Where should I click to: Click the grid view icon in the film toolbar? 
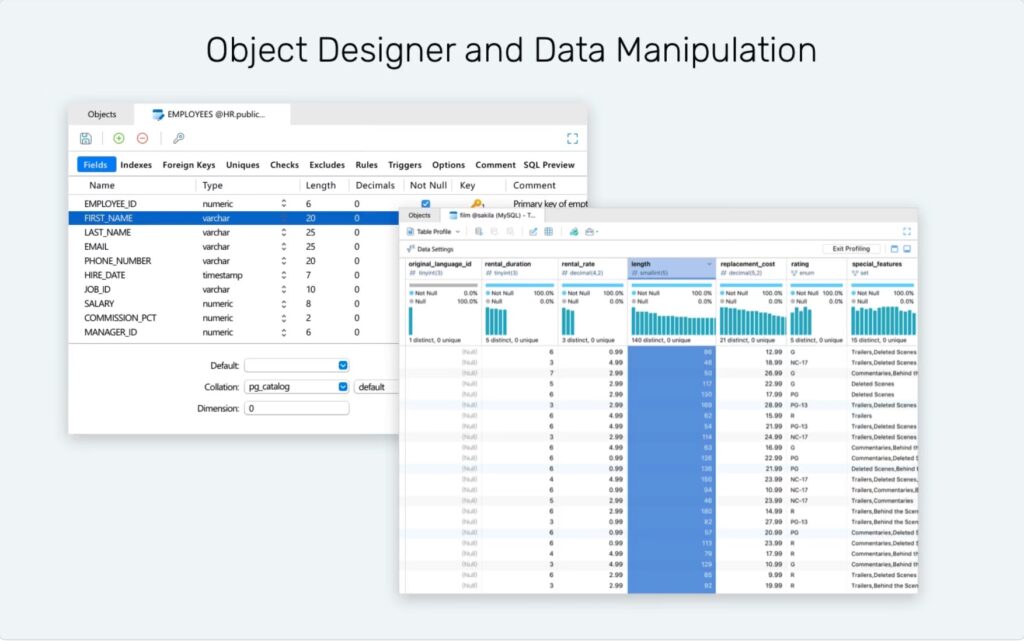[x=549, y=231]
